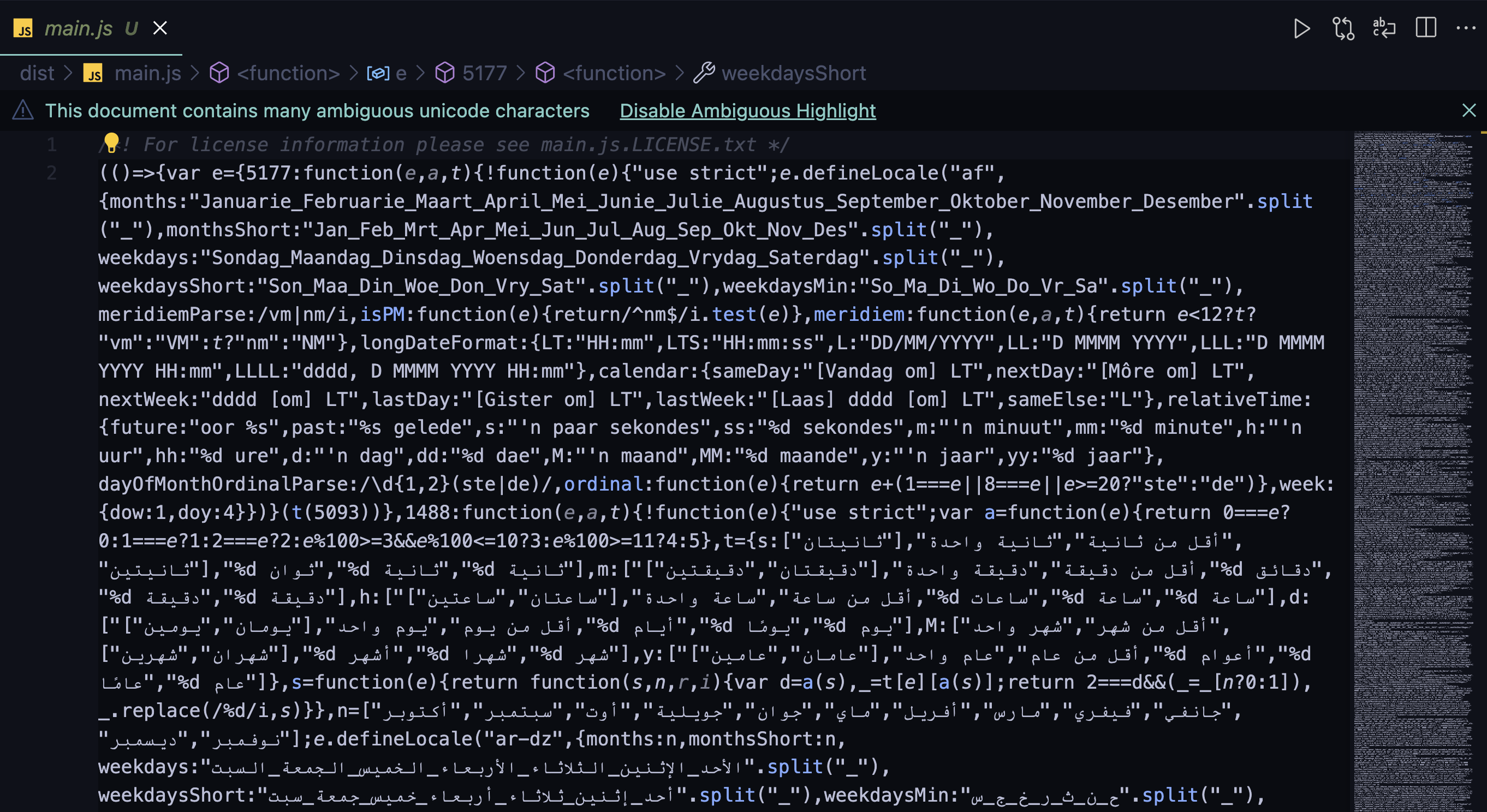This screenshot has height=812, width=1487.
Task: Click the lightbulb code action icon
Action: (111, 142)
